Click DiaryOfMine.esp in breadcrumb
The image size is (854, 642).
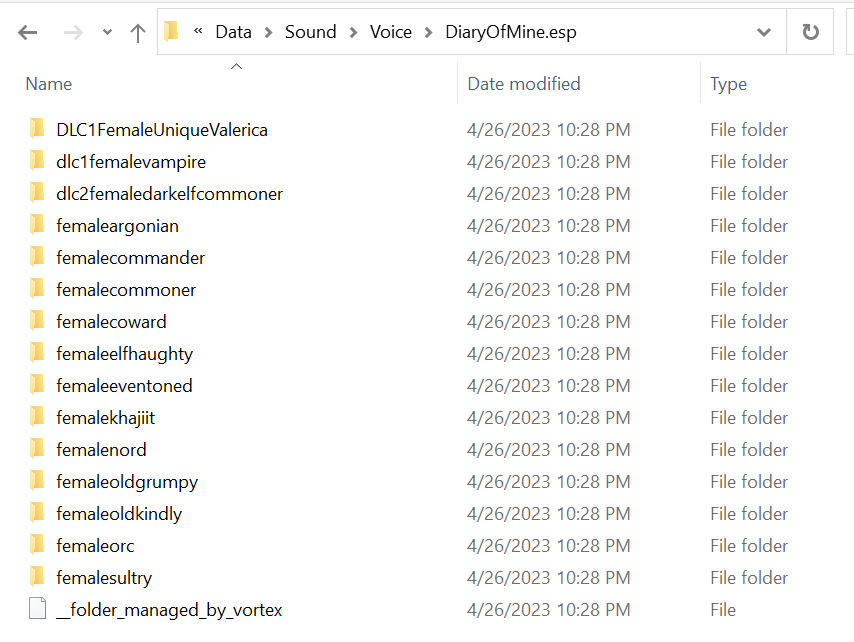point(511,32)
